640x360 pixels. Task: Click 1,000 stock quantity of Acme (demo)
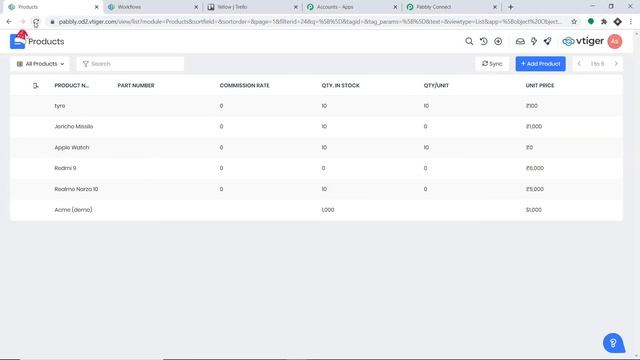[x=328, y=210]
